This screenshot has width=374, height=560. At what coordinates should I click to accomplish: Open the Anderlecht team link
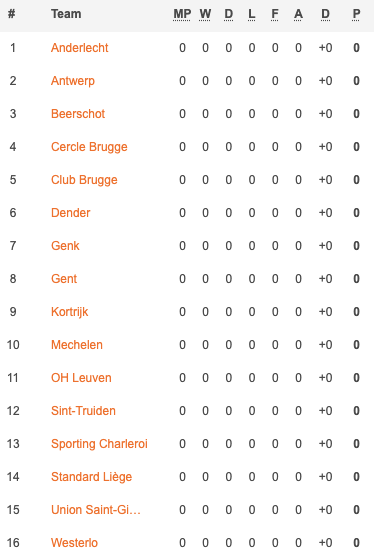[x=79, y=48]
